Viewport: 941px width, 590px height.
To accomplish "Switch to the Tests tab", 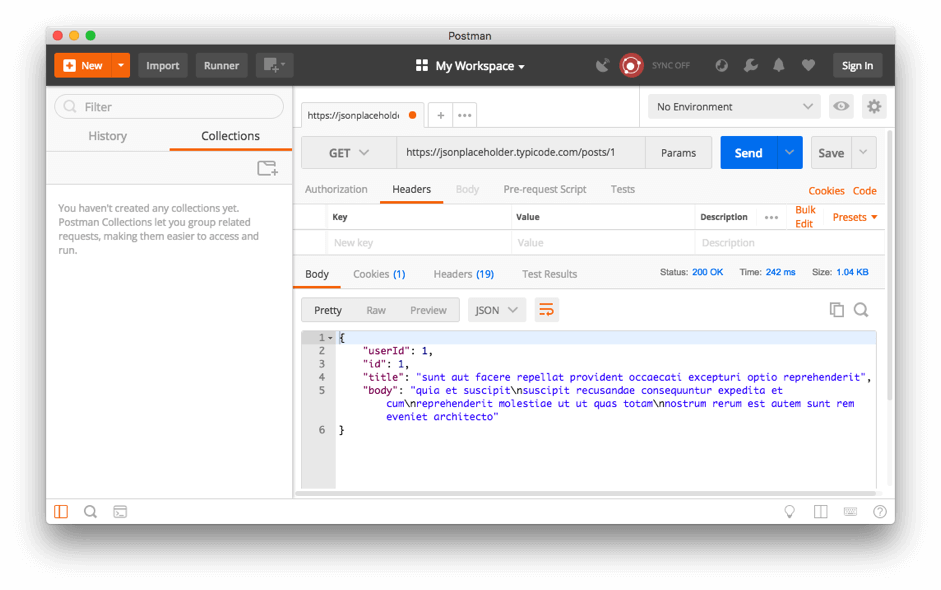I will click(622, 190).
